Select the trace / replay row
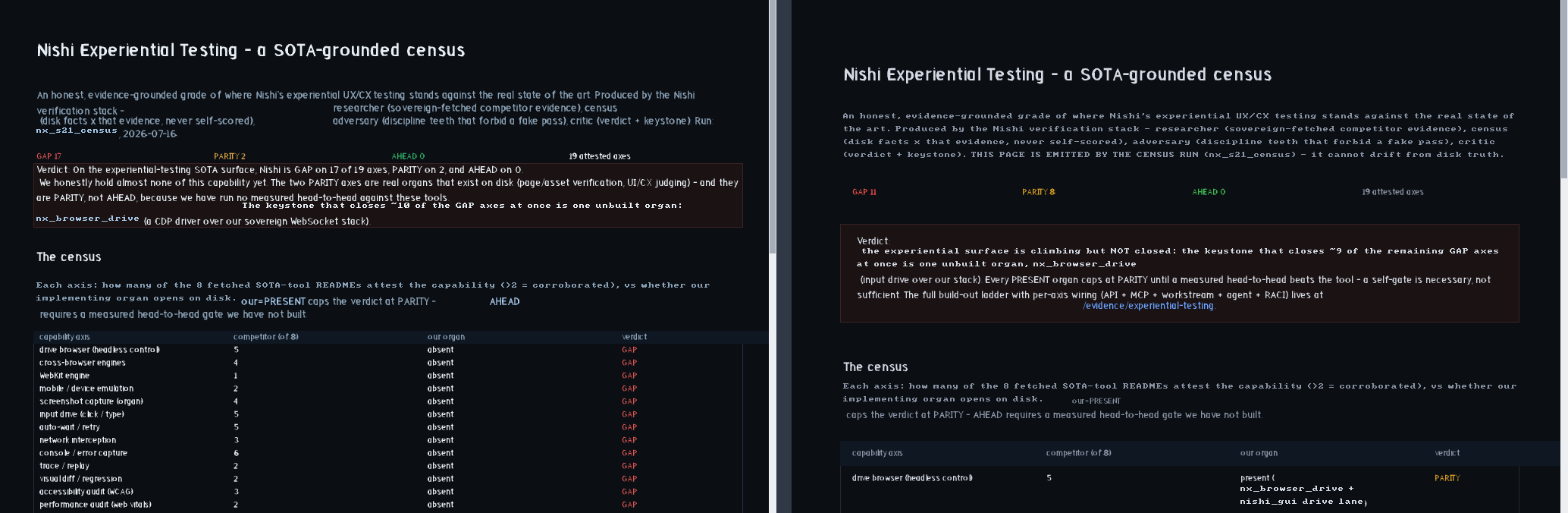Image resolution: width=1568 pixels, height=513 pixels. point(388,466)
